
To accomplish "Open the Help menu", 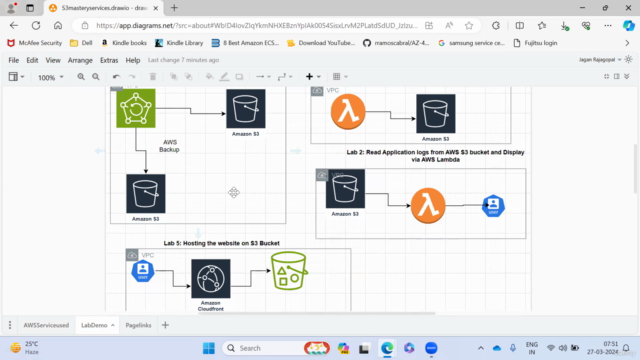I will [133, 60].
